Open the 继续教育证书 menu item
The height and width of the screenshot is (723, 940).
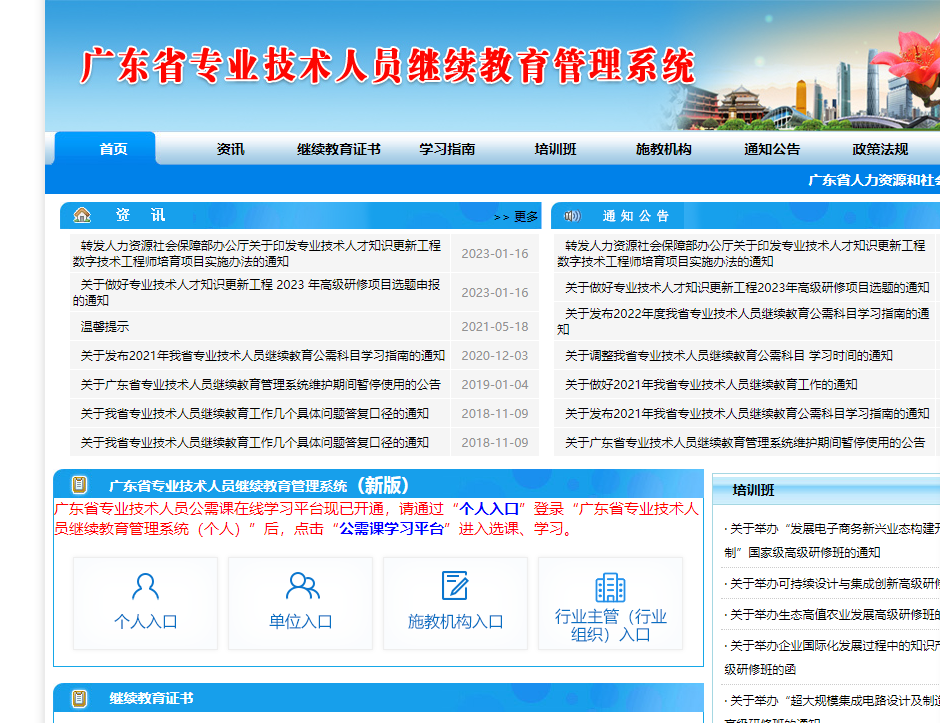(x=338, y=149)
